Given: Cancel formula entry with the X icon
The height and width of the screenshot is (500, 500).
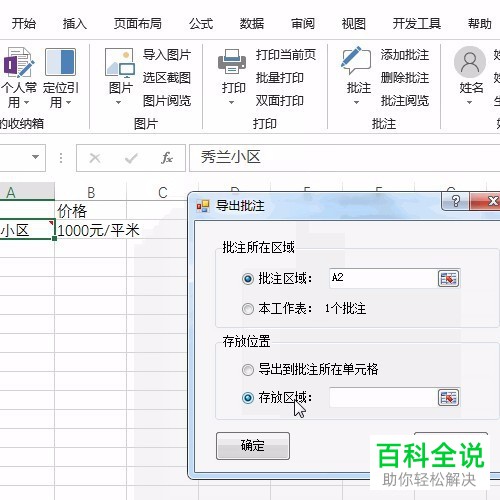Looking at the screenshot, I should 95,158.
